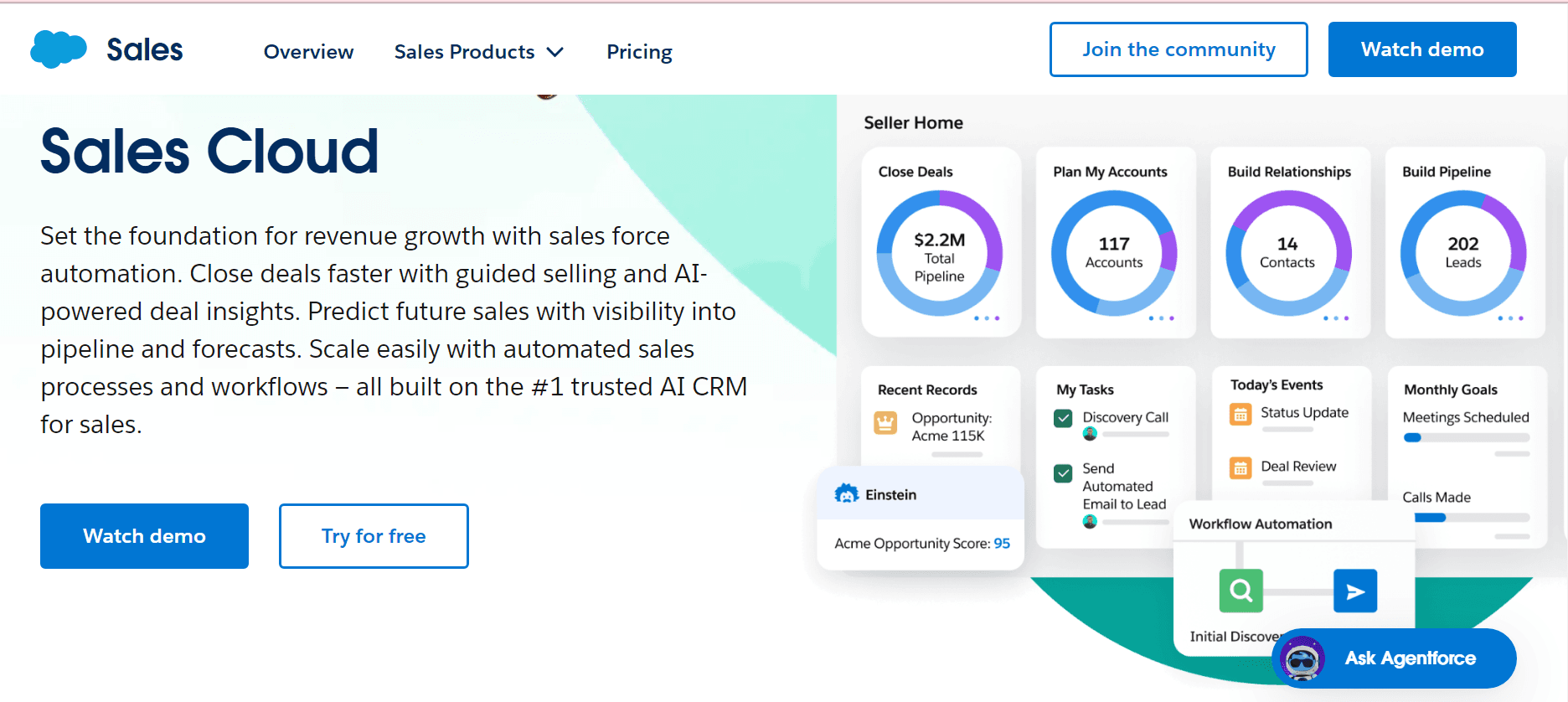Viewport: 1568px width, 702px height.
Task: Open the Build Relationships three-dot menu
Action: 1336,318
